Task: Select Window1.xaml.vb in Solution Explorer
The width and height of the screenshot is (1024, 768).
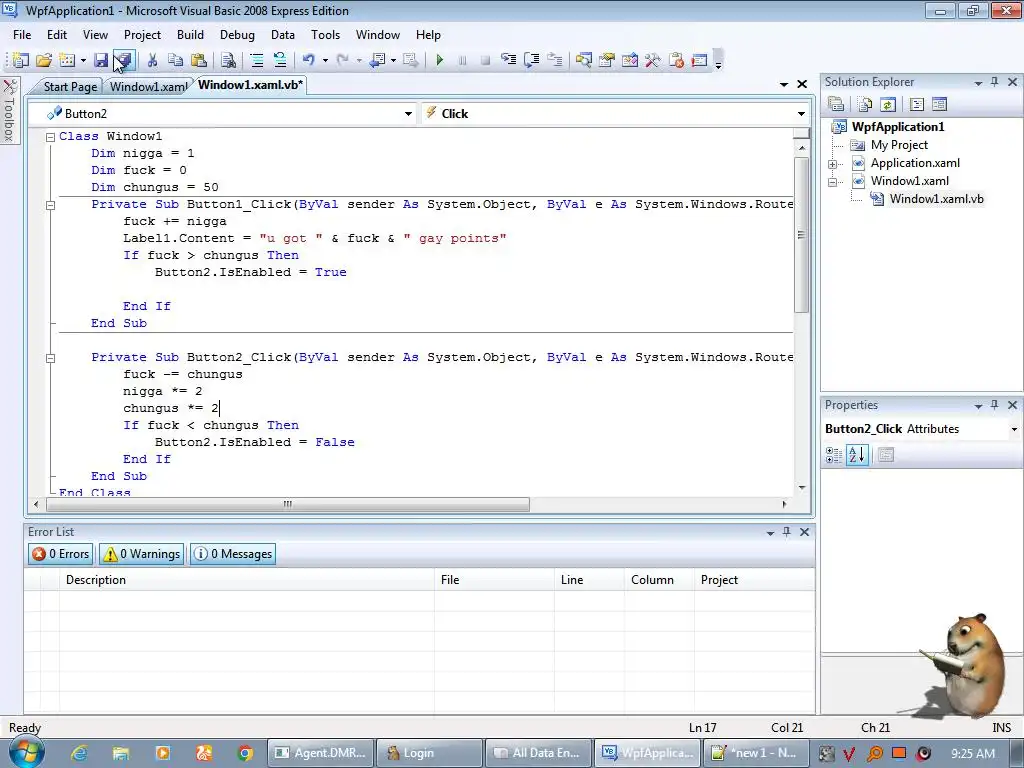Action: point(936,199)
